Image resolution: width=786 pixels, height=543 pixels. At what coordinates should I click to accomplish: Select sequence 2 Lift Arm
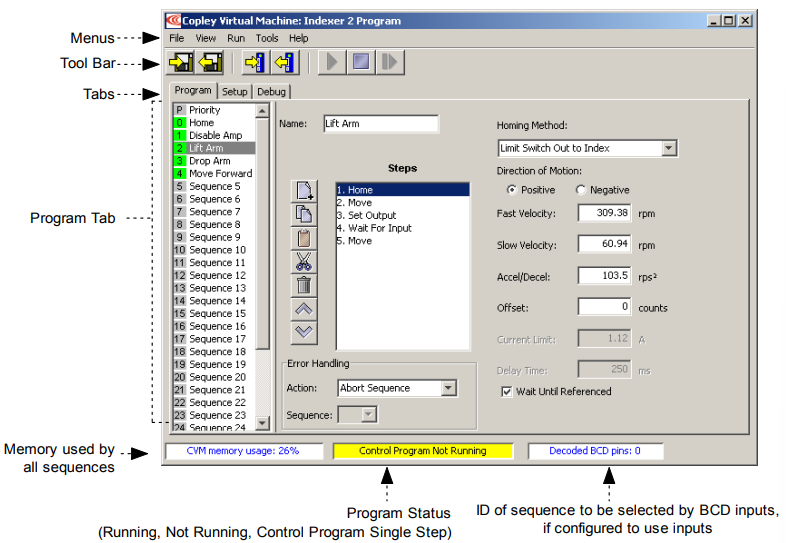click(214, 148)
